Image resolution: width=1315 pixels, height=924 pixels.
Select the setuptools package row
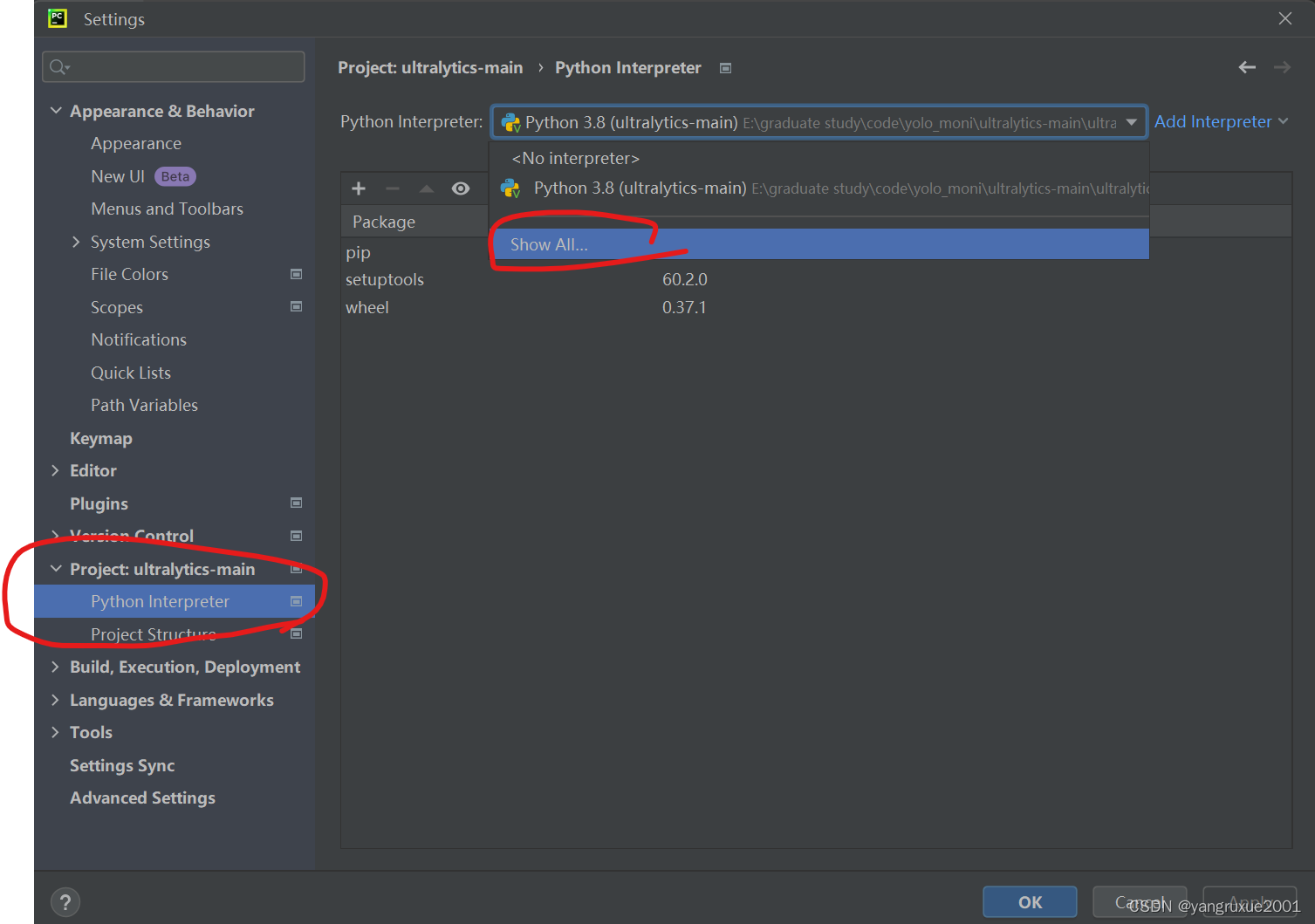click(x=385, y=279)
